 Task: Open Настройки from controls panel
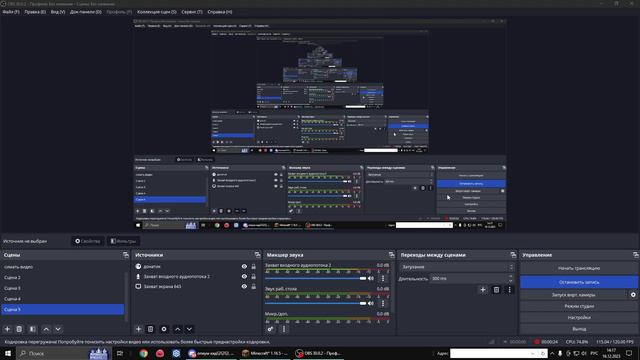pyautogui.click(x=579, y=318)
